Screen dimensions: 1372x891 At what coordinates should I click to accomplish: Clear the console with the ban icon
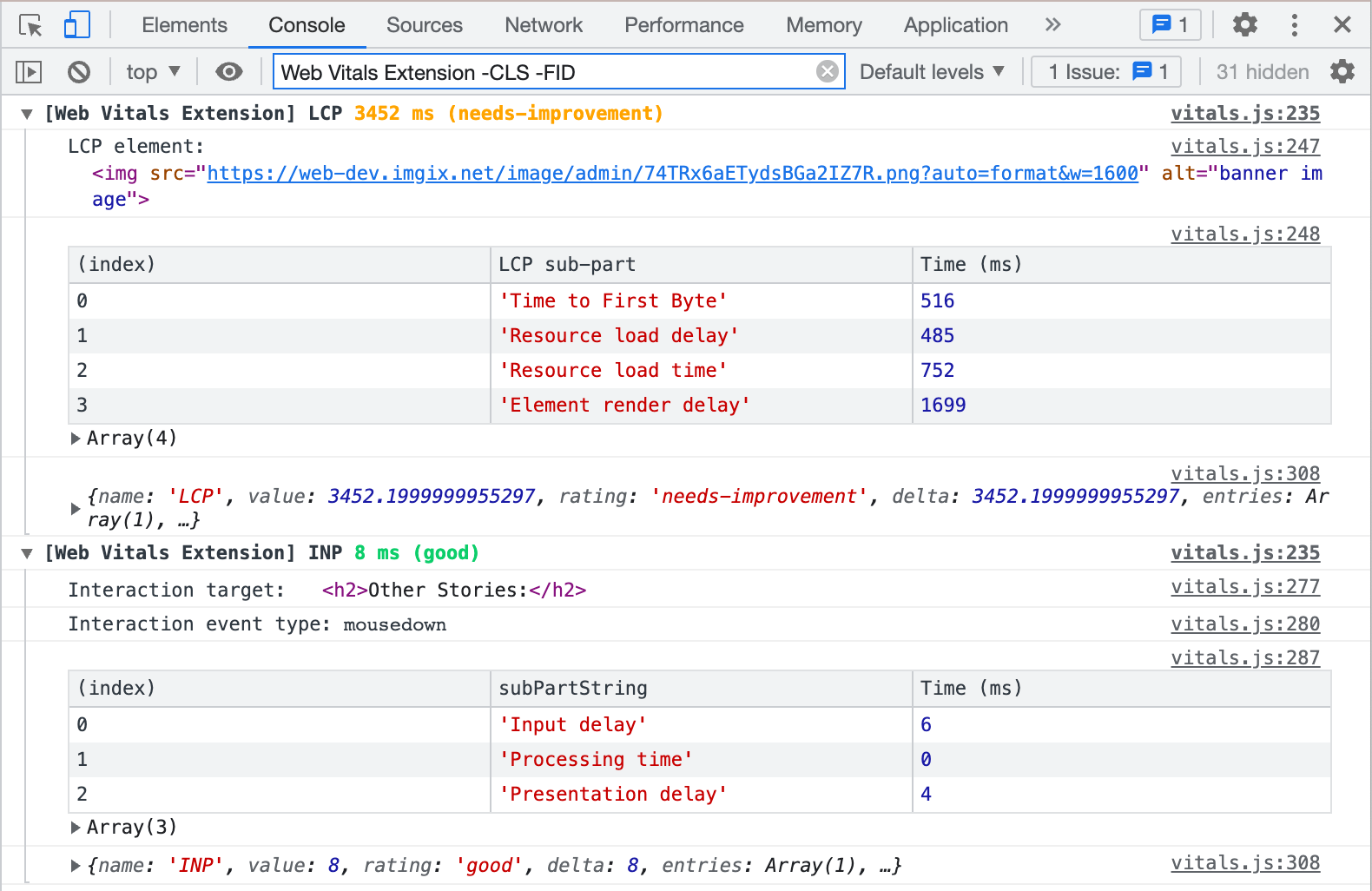pyautogui.click(x=79, y=72)
